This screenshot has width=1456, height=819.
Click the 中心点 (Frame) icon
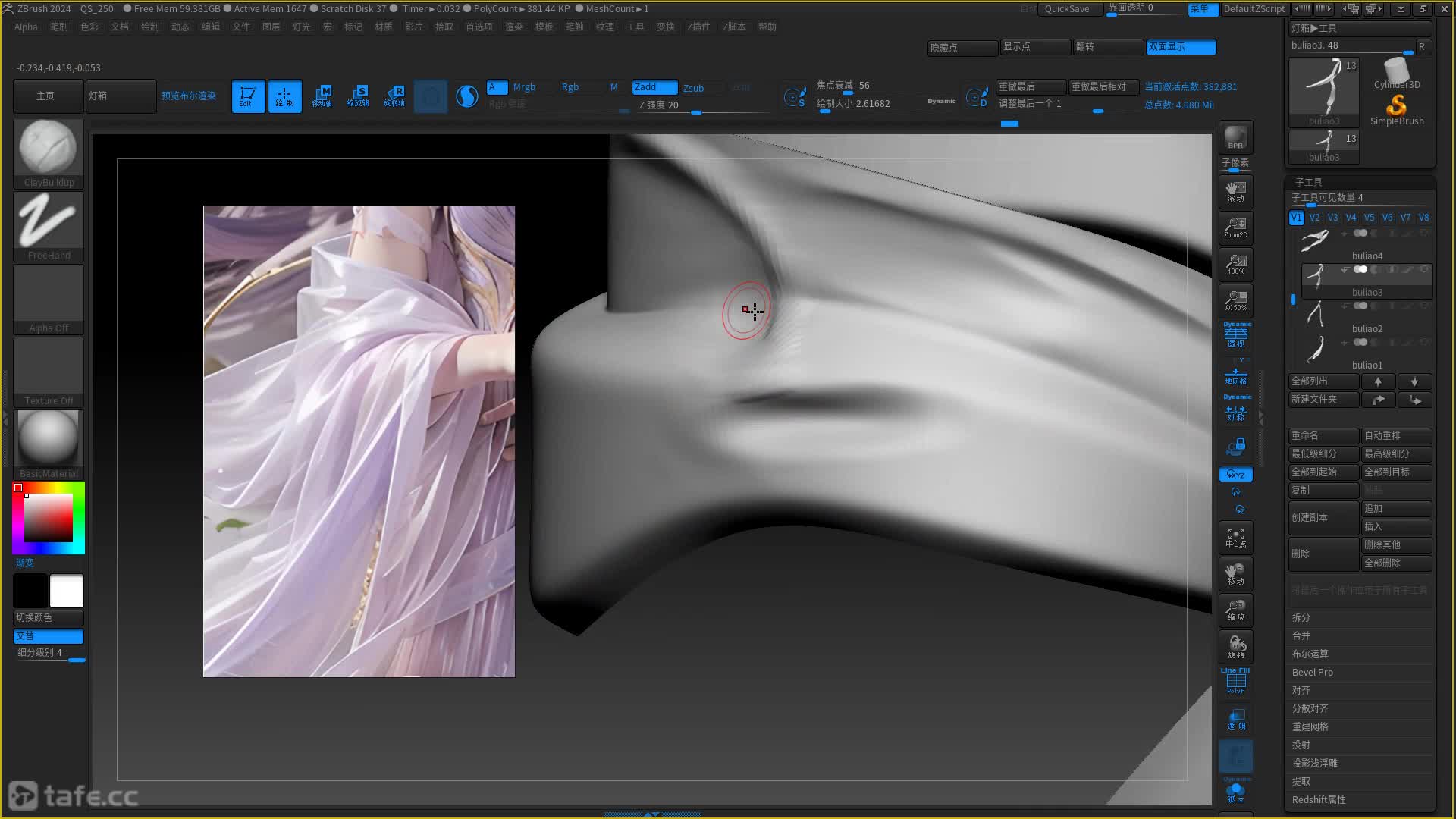pos(1235,538)
